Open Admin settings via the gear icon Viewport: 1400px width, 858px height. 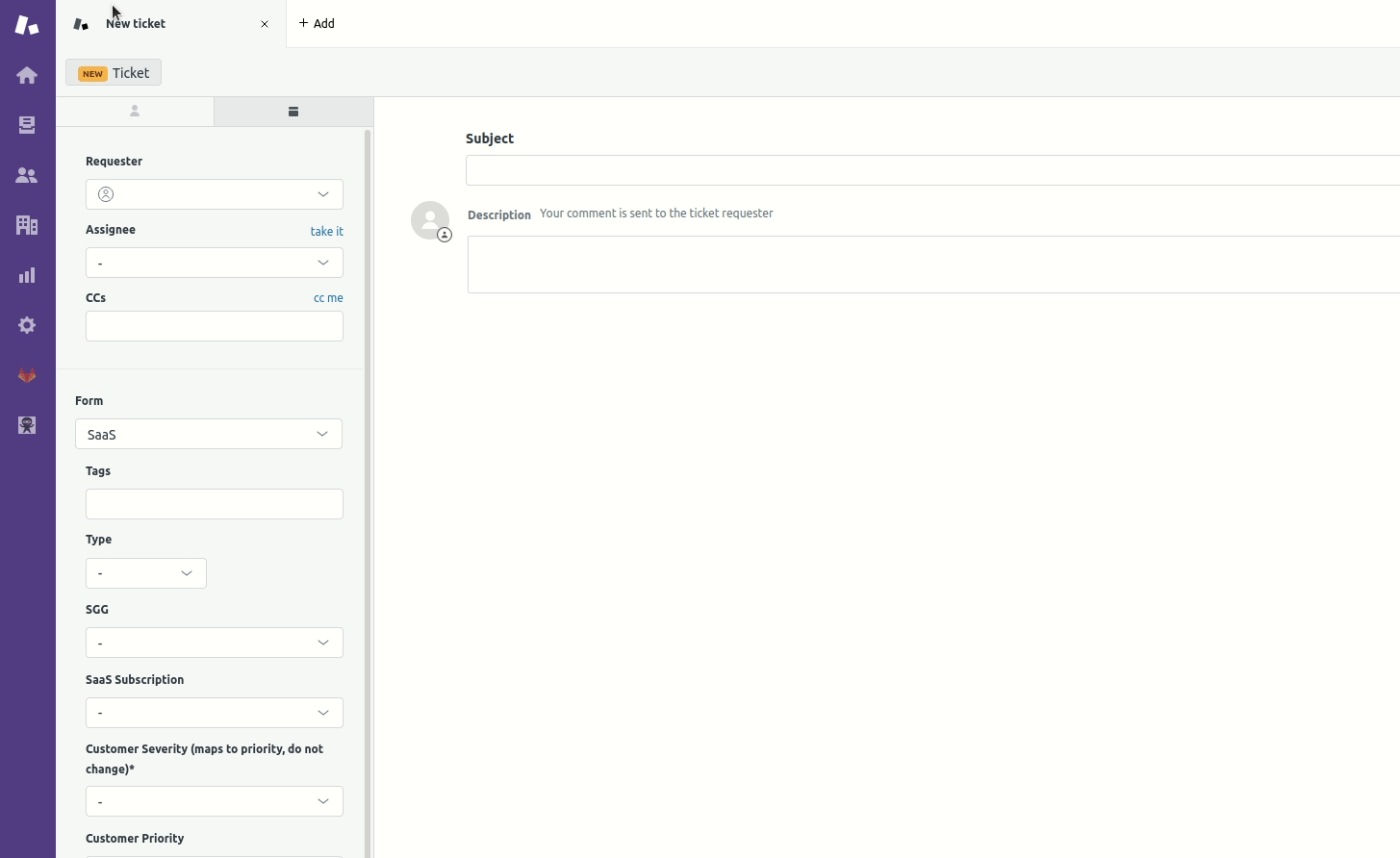coord(27,325)
